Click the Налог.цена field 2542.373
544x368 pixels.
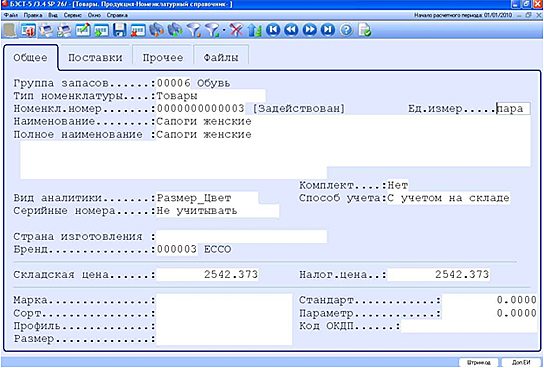(x=439, y=275)
